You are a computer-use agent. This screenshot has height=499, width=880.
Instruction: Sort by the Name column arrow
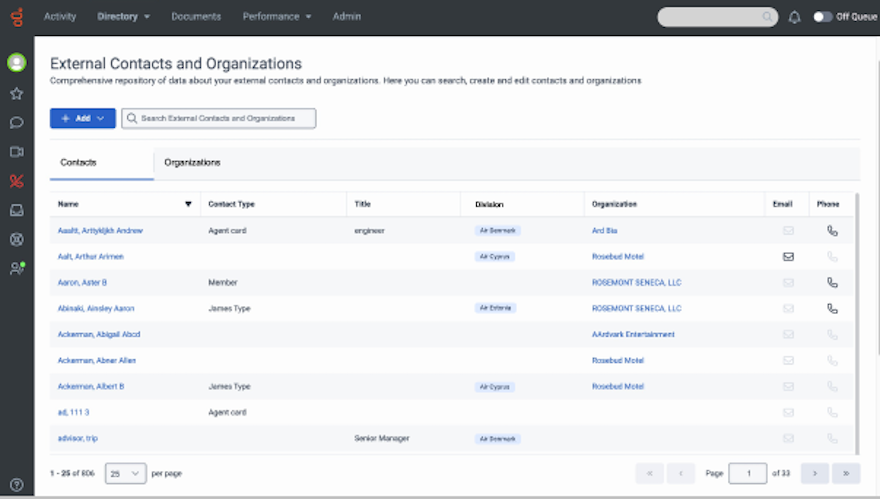(x=188, y=204)
